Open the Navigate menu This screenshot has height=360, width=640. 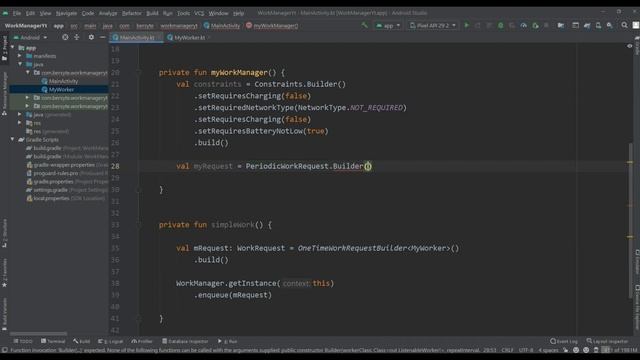coord(67,13)
